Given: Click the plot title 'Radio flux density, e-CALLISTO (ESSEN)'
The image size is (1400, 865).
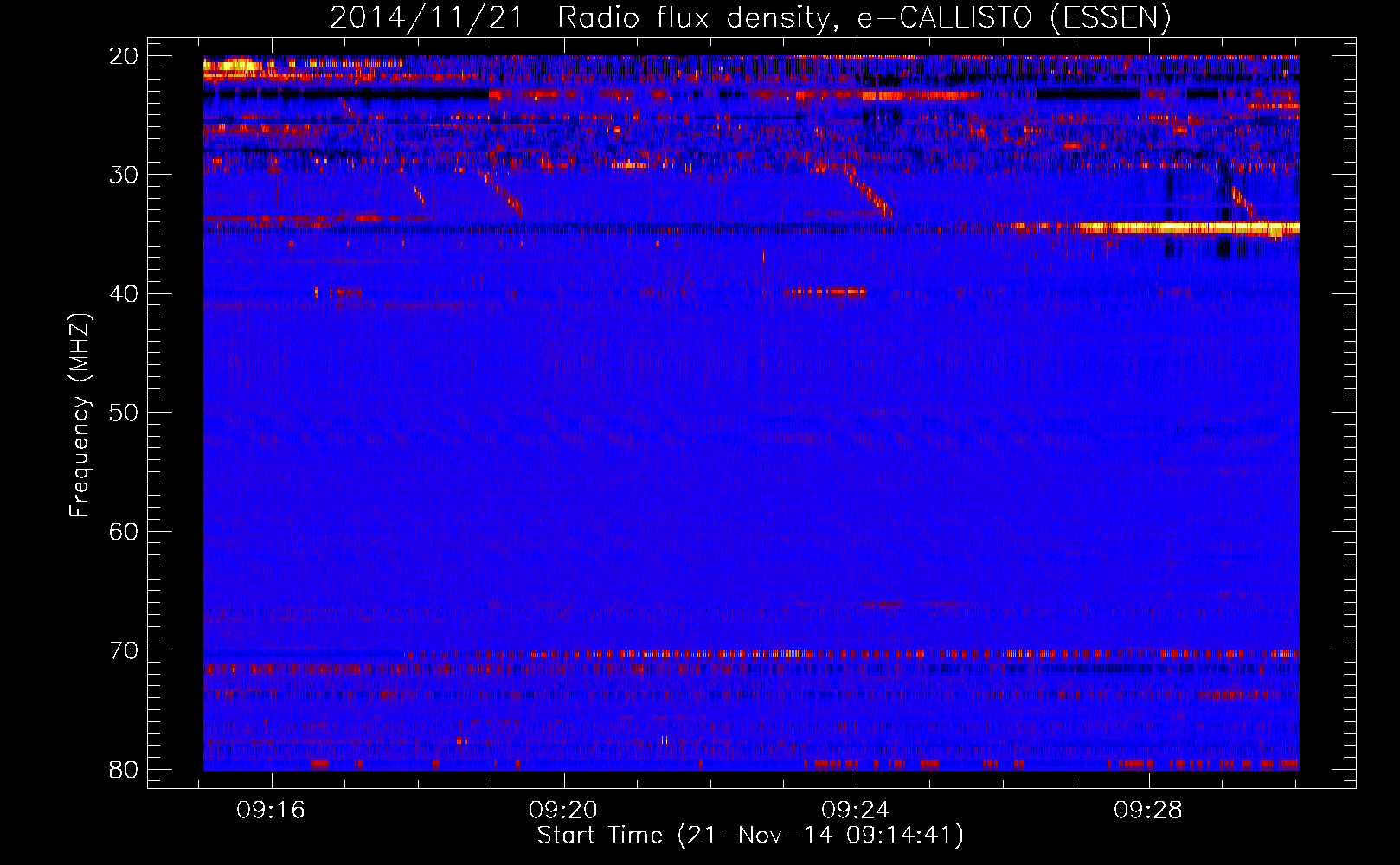Looking at the screenshot, I should click(864, 17).
